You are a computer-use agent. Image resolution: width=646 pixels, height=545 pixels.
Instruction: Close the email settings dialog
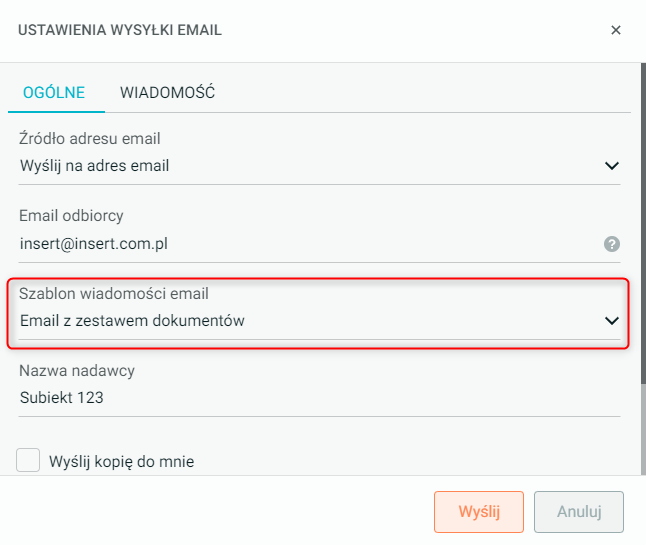click(616, 30)
